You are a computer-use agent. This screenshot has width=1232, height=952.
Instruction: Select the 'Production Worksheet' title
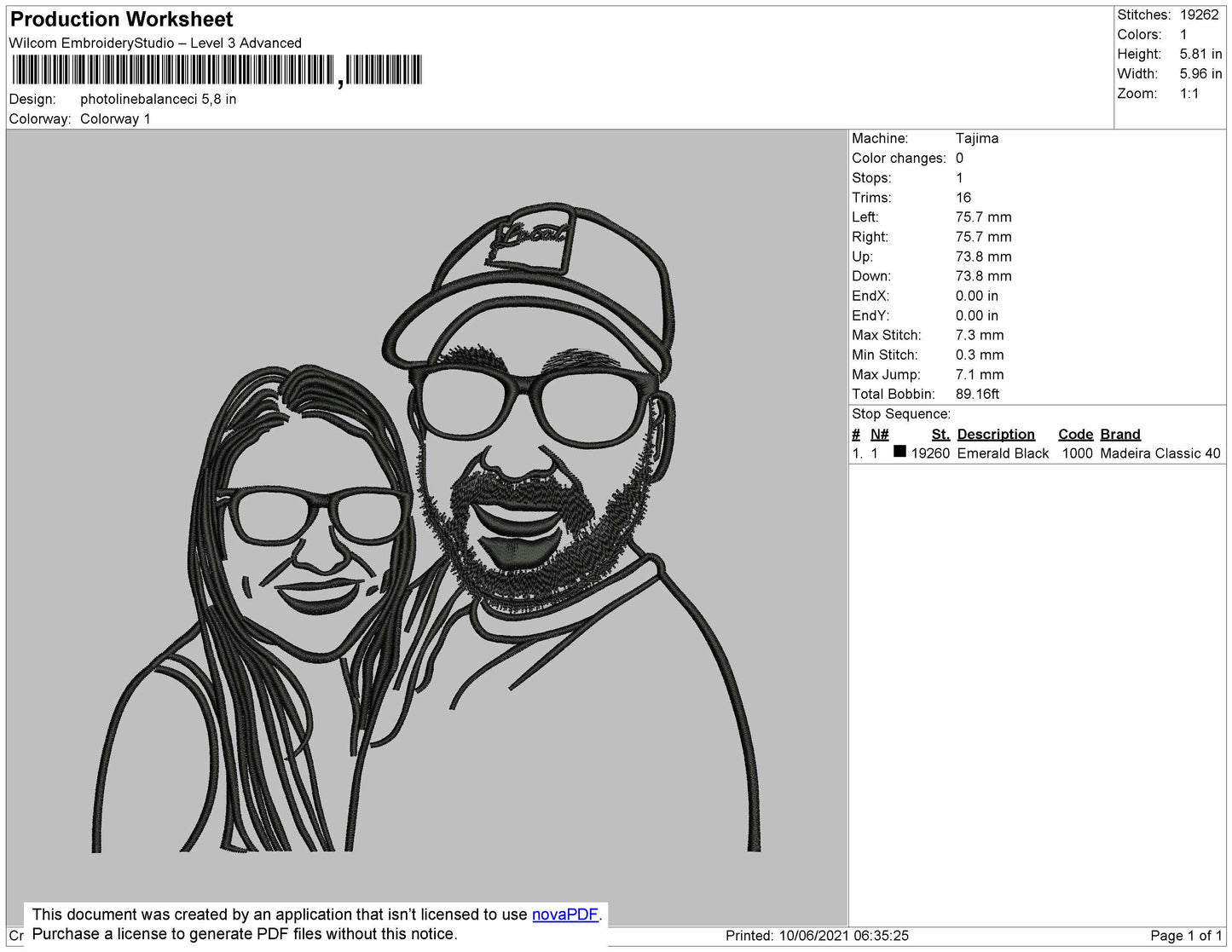(x=121, y=20)
